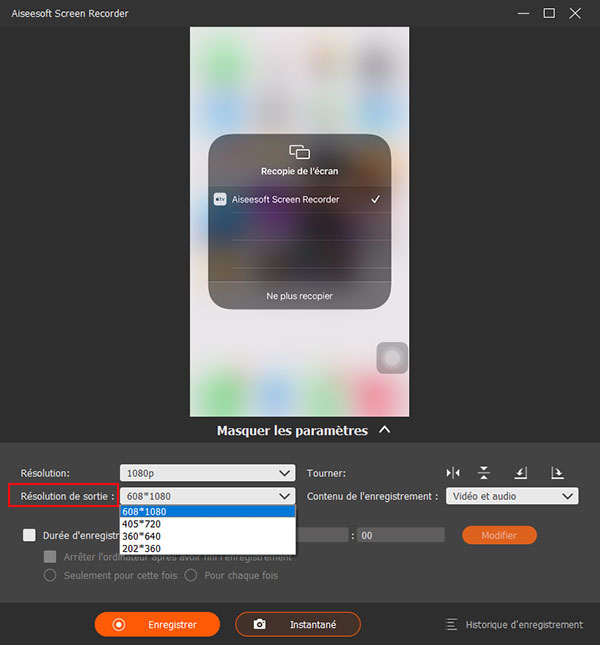Image resolution: width=600 pixels, height=645 pixels.
Task: Open the Vidéo et audio content dropdown
Action: coord(511,496)
